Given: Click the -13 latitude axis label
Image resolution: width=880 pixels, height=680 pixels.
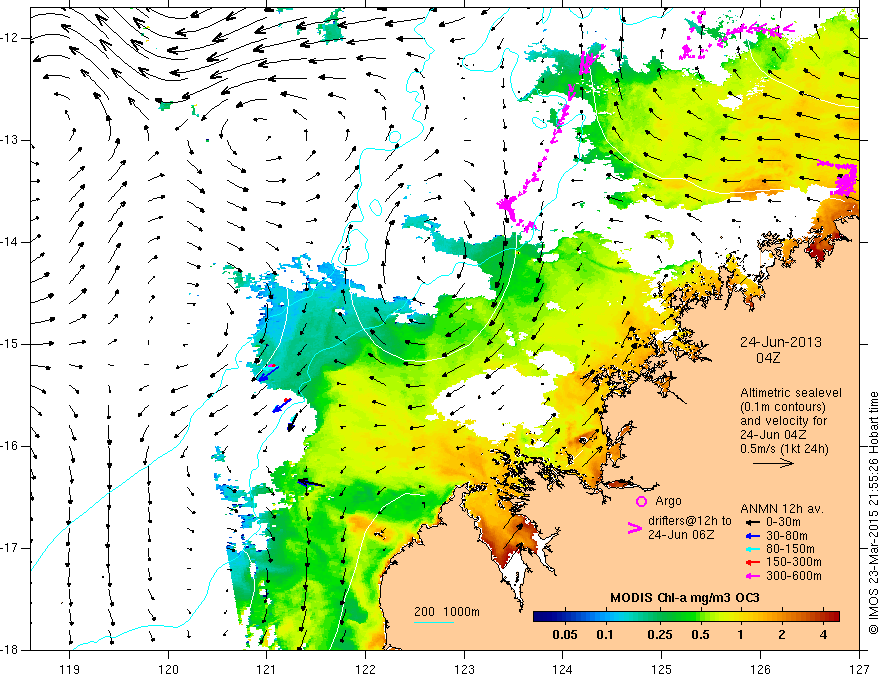Looking at the screenshot, I should 10,140.
